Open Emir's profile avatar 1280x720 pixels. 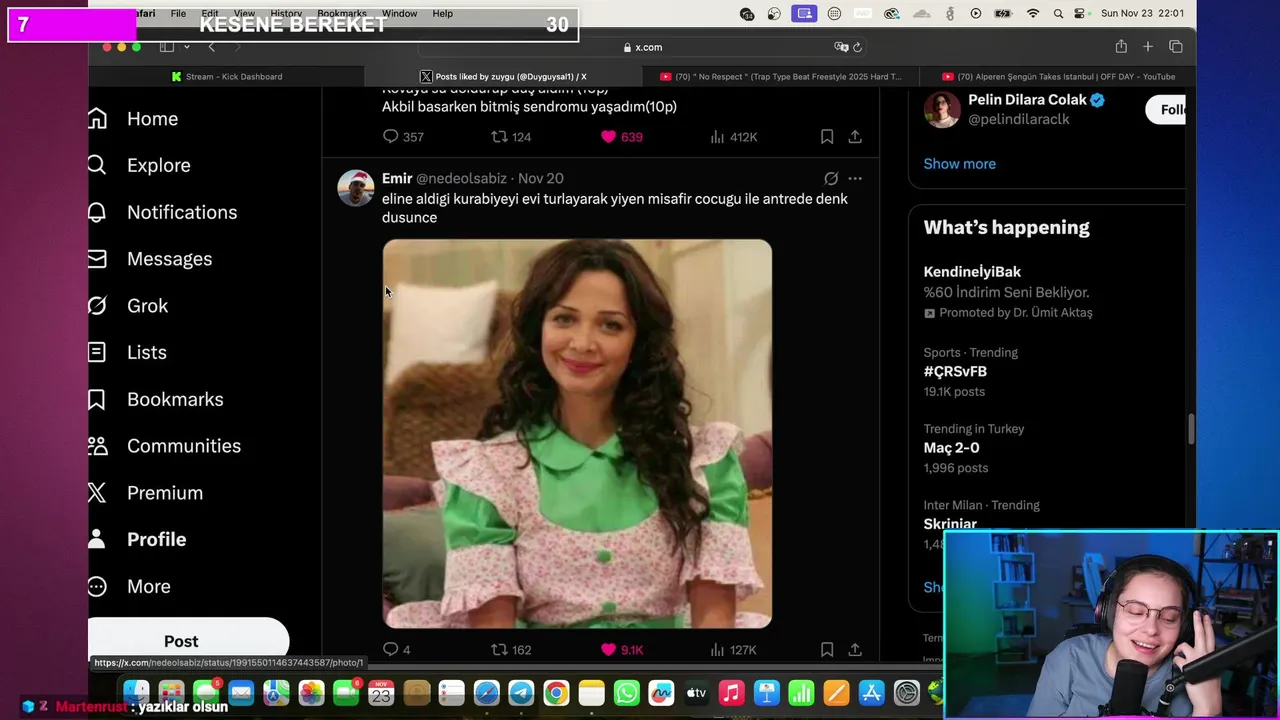tap(355, 187)
